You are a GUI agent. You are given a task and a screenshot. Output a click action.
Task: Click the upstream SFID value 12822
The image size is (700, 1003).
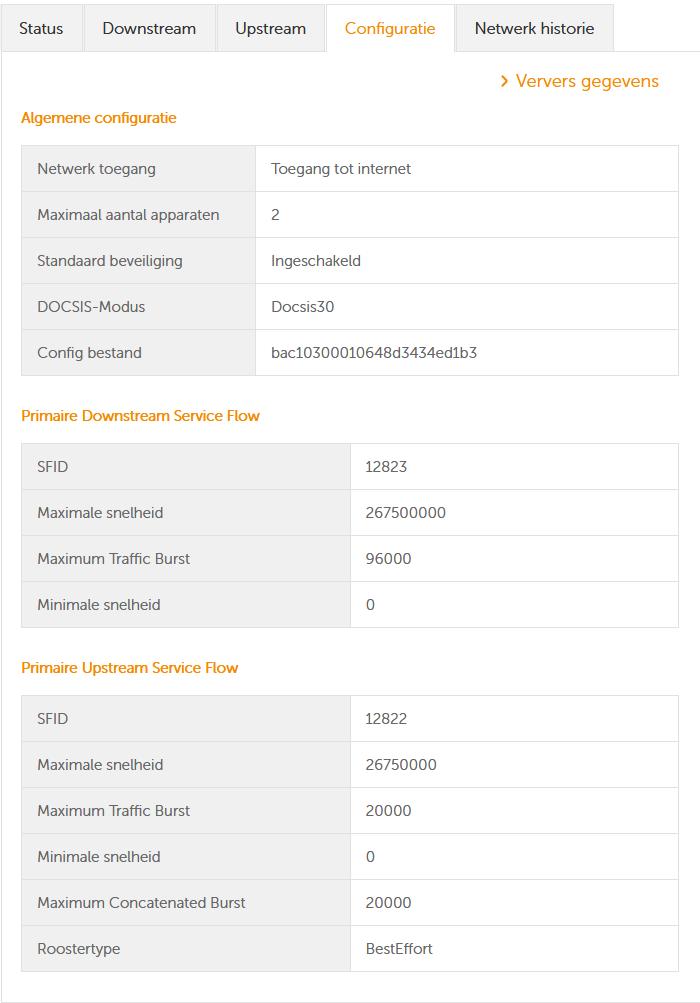386,719
